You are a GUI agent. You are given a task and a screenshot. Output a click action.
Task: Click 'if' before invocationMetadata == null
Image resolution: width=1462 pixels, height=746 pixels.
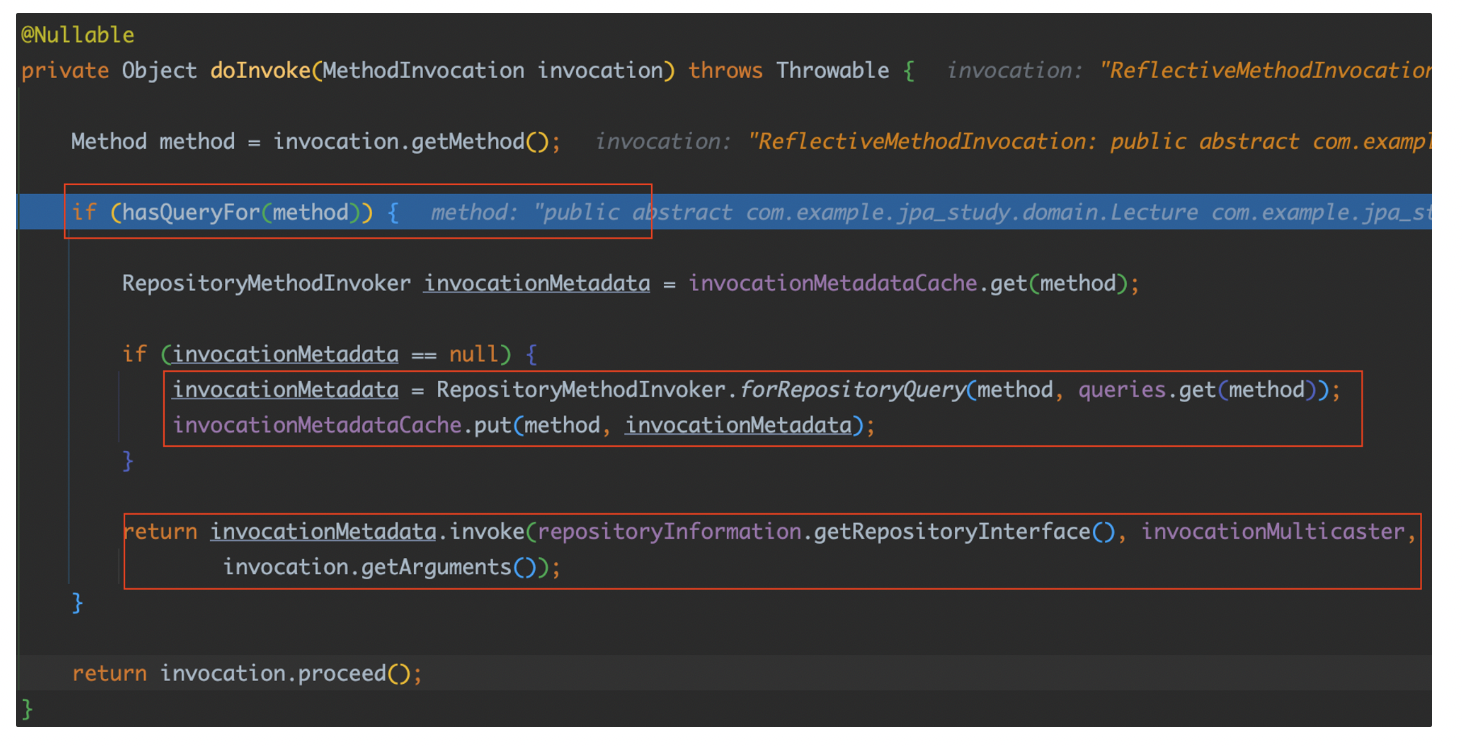[134, 355]
